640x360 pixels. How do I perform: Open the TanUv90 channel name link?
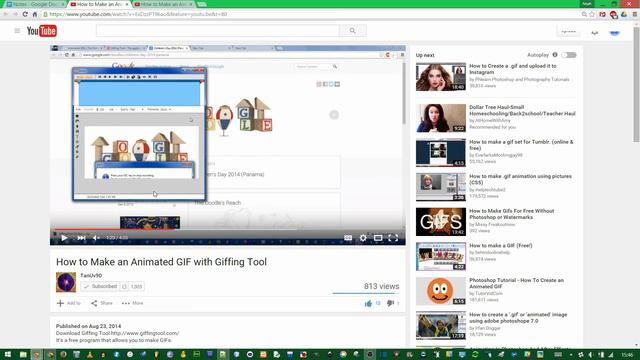point(91,276)
